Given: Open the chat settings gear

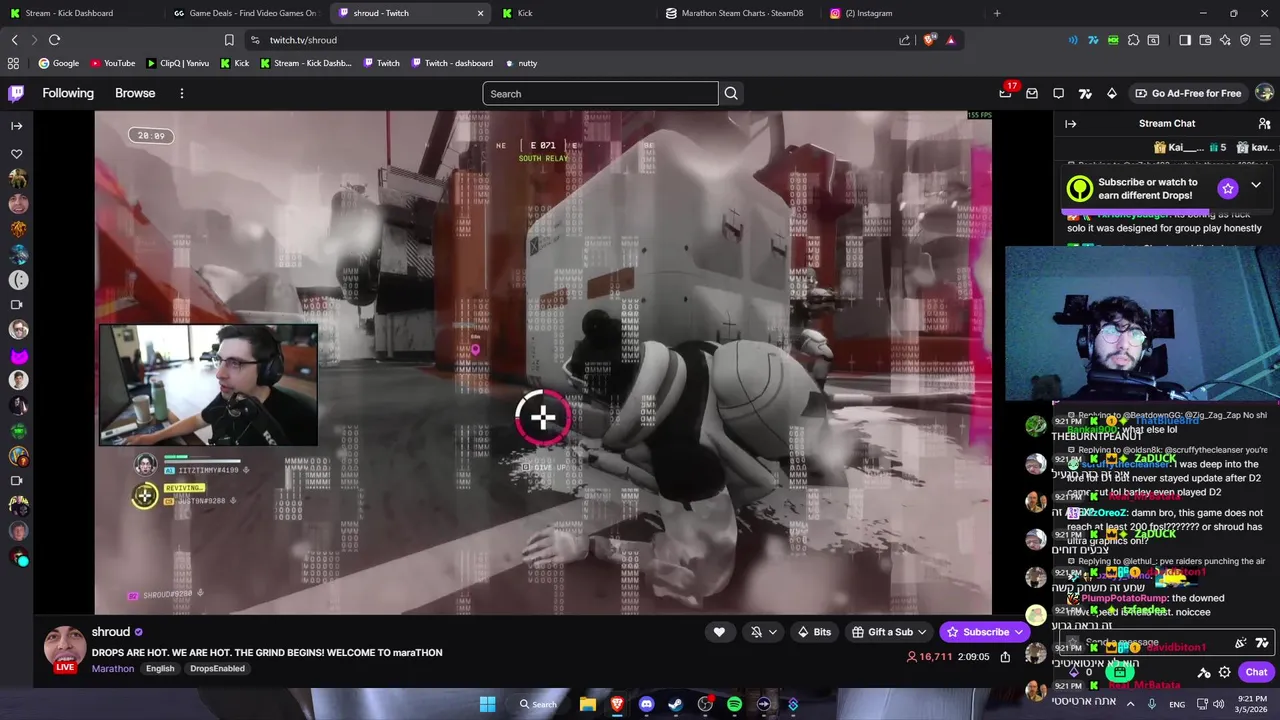Looking at the screenshot, I should pyautogui.click(x=1225, y=672).
